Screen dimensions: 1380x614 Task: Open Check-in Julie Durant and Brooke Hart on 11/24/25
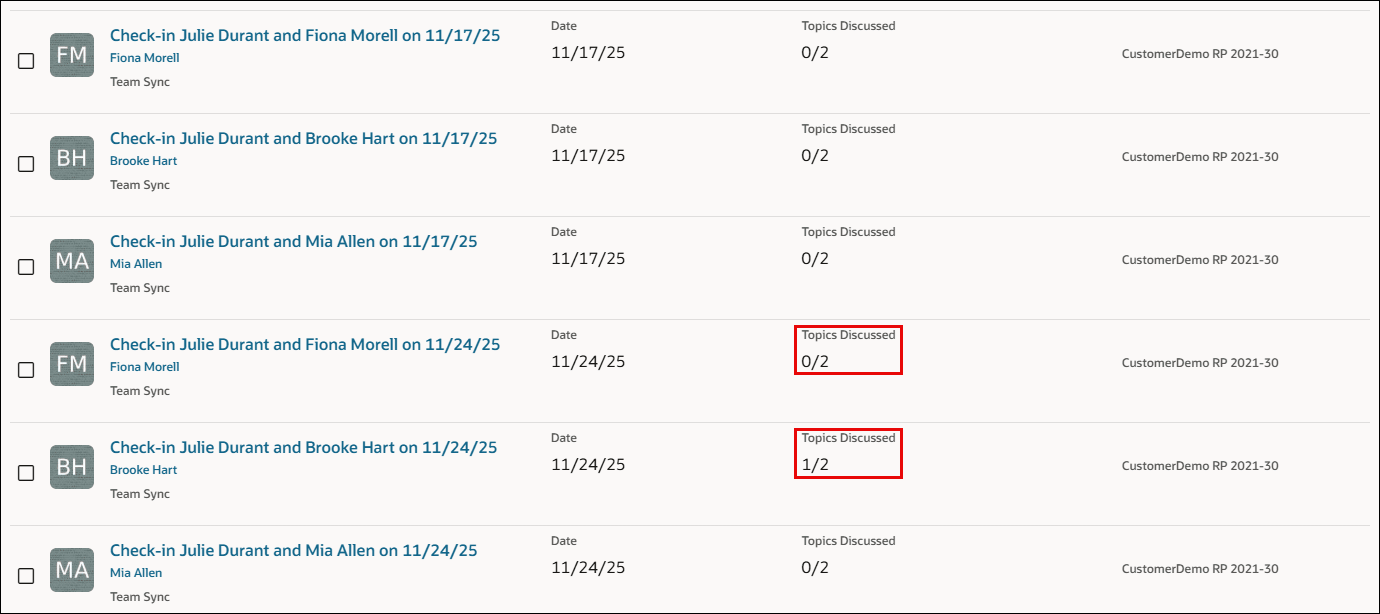point(303,448)
